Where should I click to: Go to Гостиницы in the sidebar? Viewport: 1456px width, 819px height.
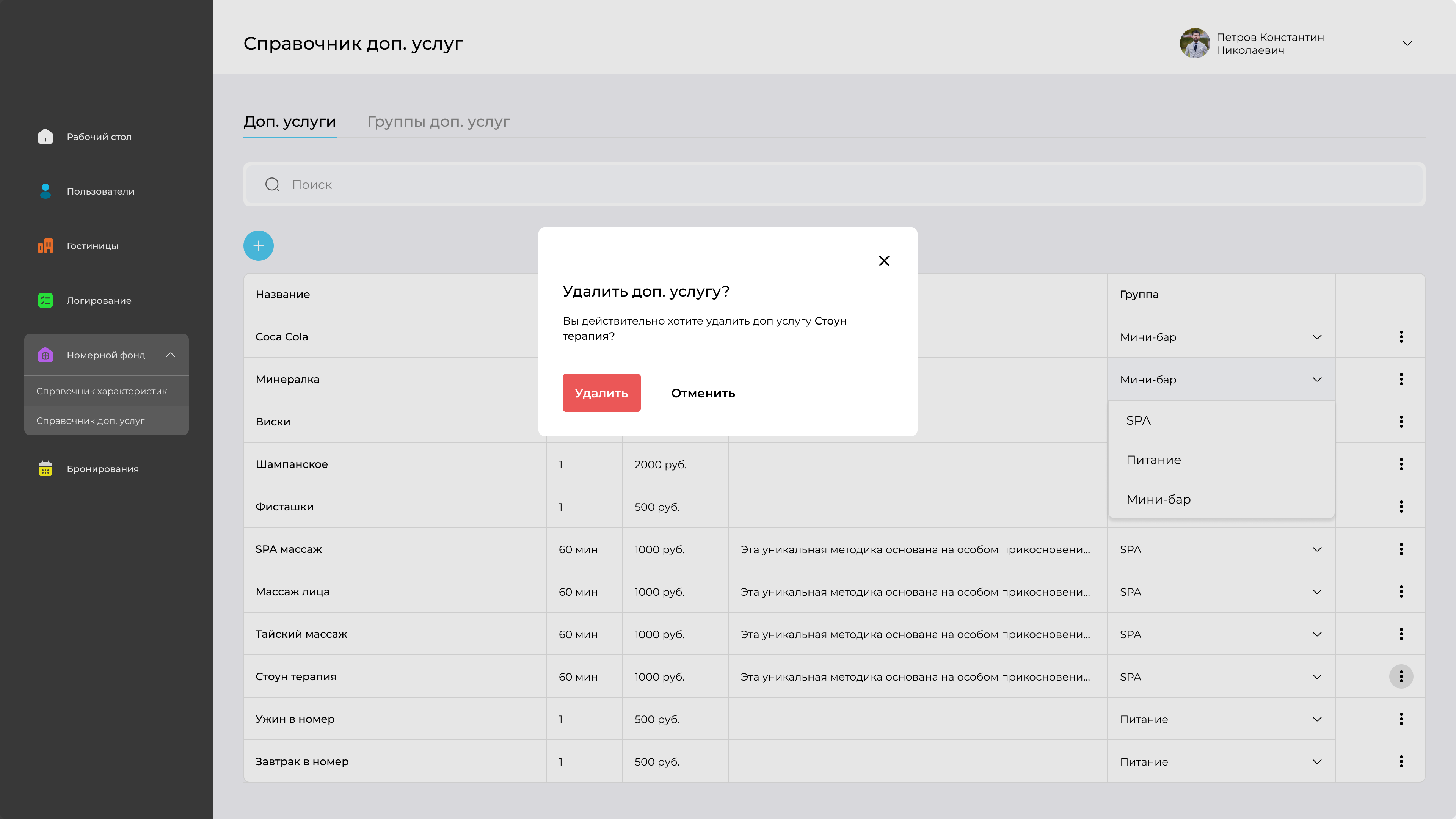point(93,246)
